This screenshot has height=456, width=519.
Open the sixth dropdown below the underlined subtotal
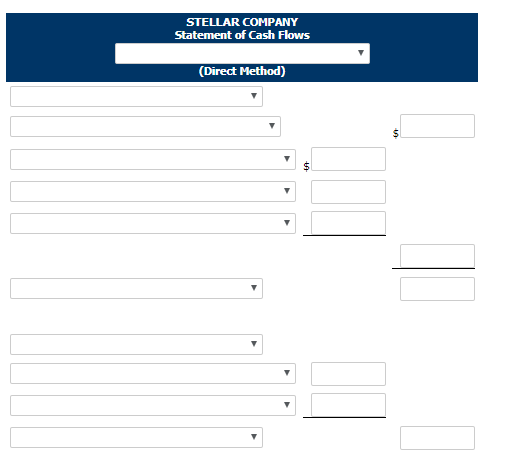[136, 289]
